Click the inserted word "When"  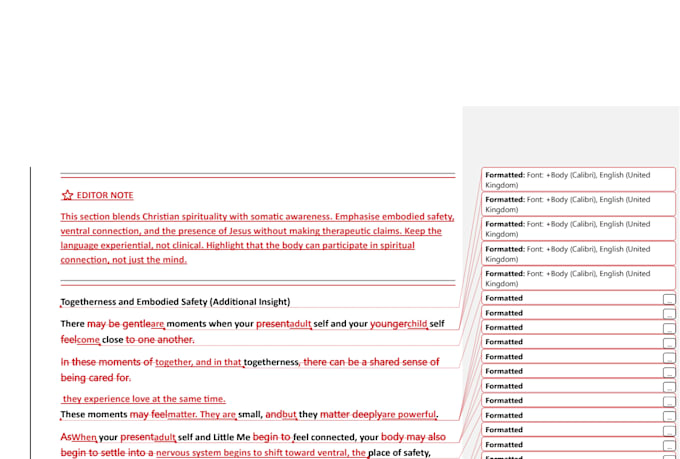point(84,437)
